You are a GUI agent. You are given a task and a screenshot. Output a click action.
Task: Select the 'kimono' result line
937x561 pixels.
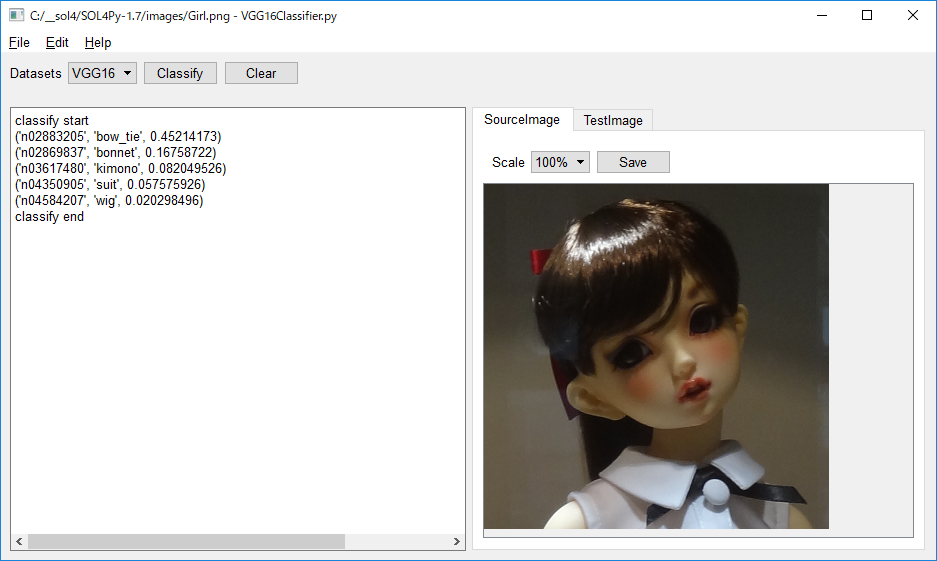121,168
